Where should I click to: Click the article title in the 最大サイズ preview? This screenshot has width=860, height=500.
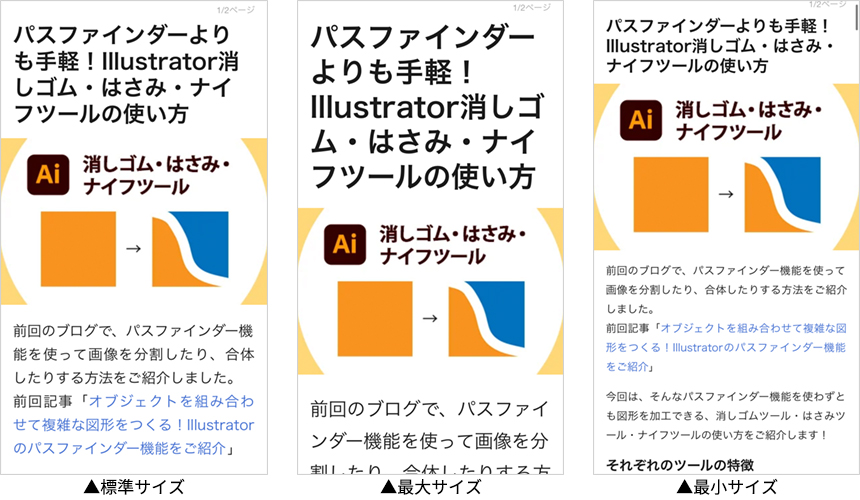[428, 107]
